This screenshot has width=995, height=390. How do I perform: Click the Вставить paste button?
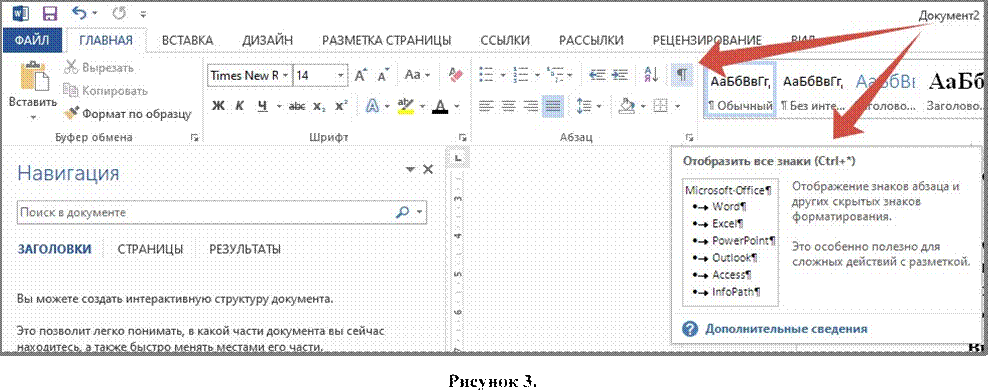(32, 84)
